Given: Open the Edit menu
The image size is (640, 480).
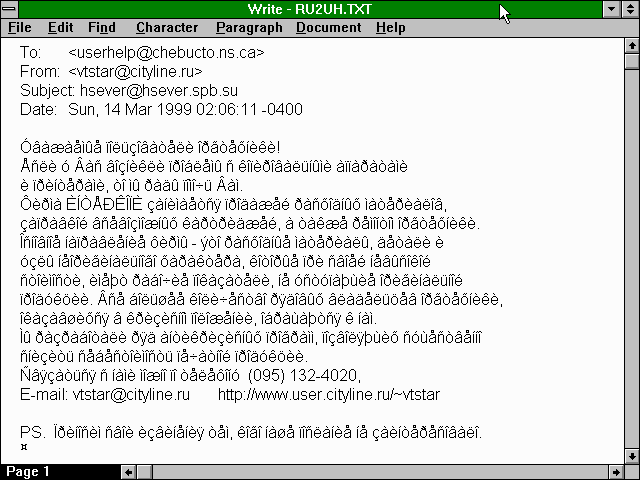Looking at the screenshot, I should 60,28.
